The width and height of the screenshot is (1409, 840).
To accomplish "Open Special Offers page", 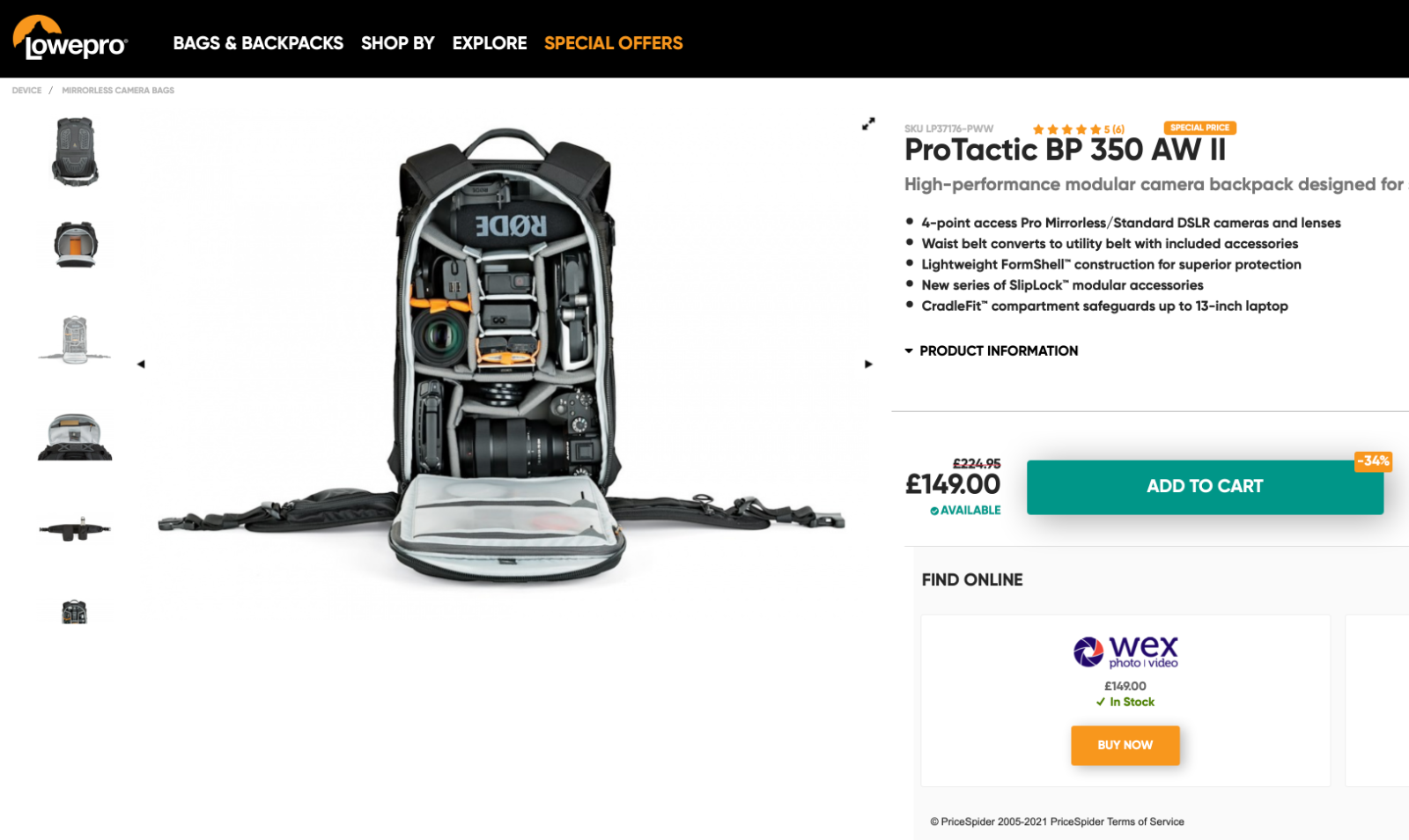I will [x=613, y=43].
